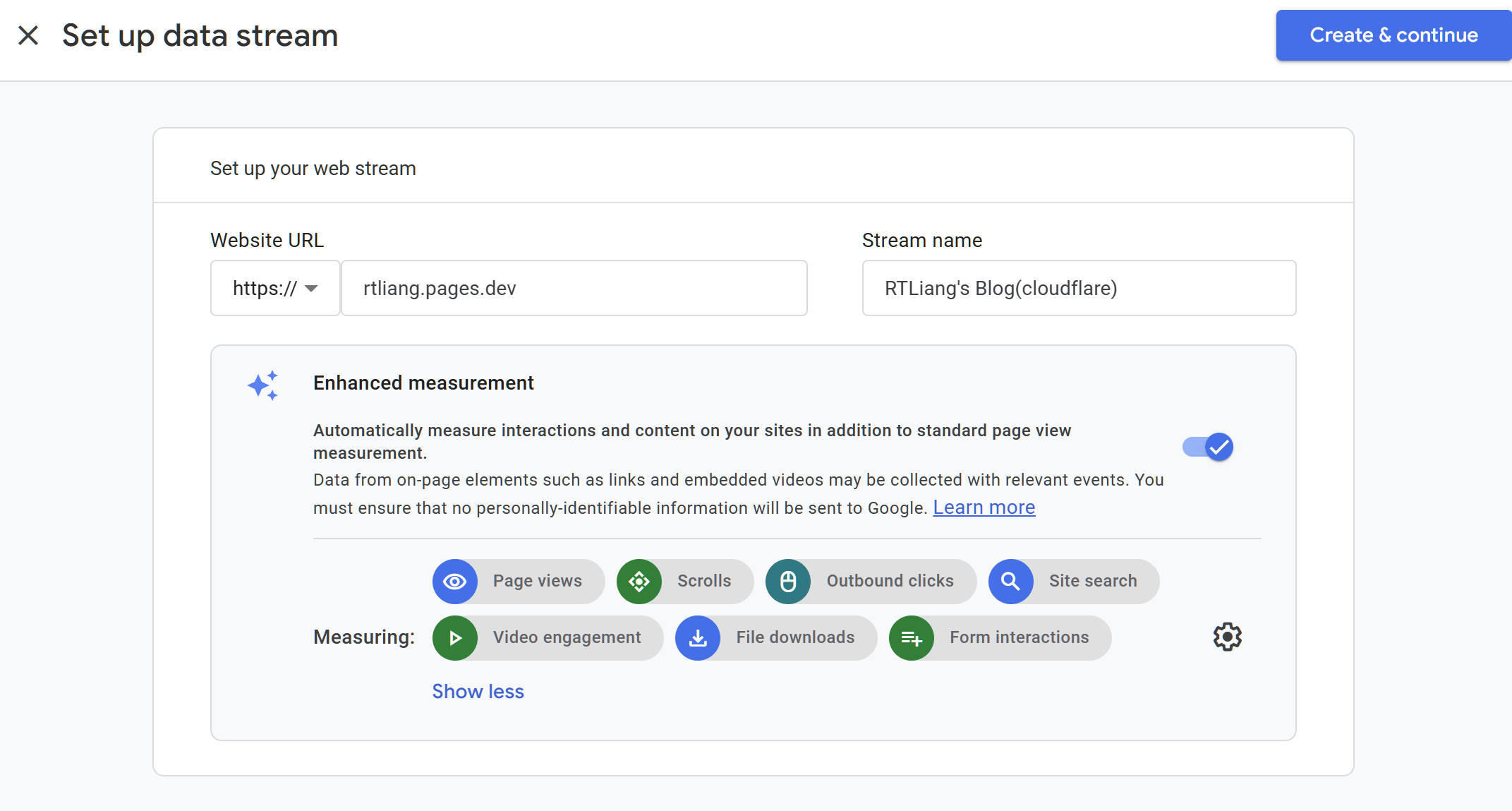The width and height of the screenshot is (1512, 811).
Task: Click the Outbound clicks mouse icon
Action: 788,581
